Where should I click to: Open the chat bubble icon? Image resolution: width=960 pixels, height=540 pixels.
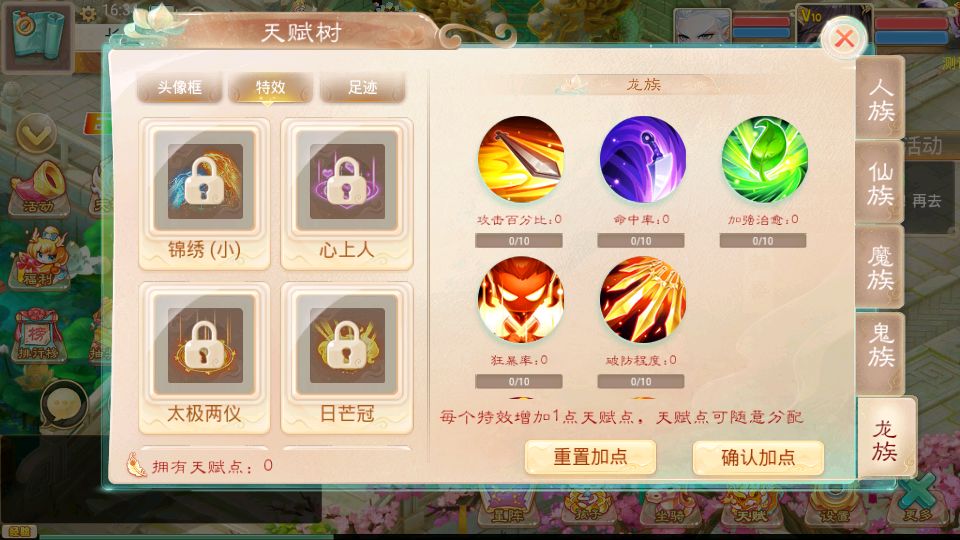point(64,406)
